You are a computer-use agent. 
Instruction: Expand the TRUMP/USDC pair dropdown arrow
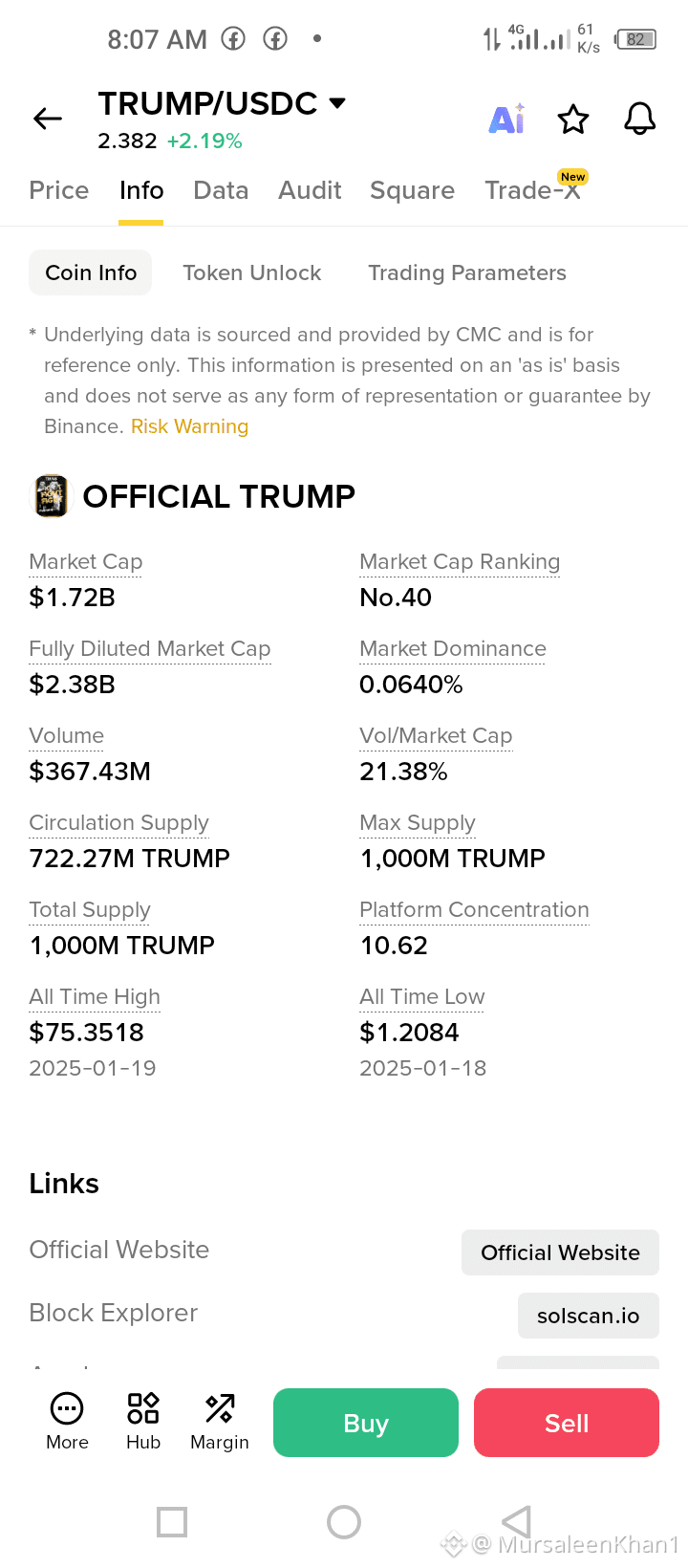coord(337,103)
